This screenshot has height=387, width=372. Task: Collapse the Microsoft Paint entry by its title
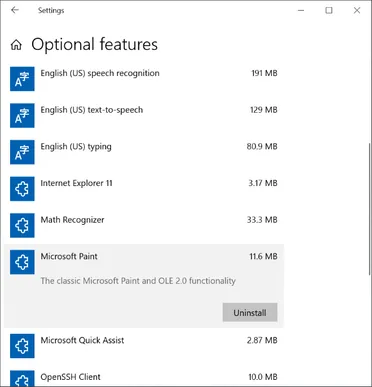pos(69,256)
